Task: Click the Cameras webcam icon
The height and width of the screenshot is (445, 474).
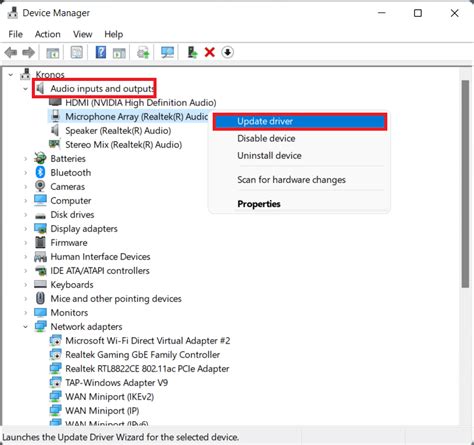Action: 40,186
